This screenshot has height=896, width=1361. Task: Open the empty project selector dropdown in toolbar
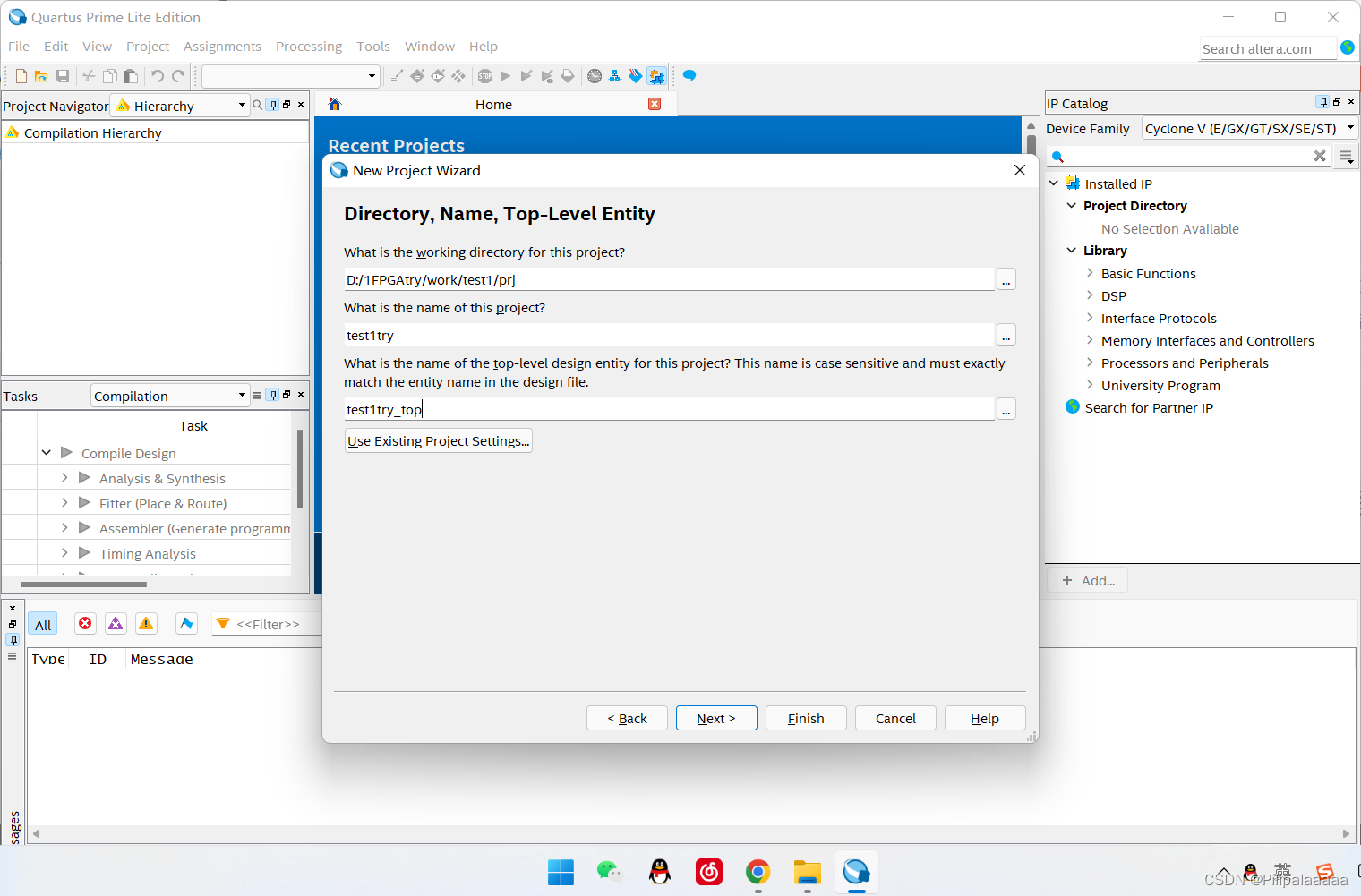(291, 76)
